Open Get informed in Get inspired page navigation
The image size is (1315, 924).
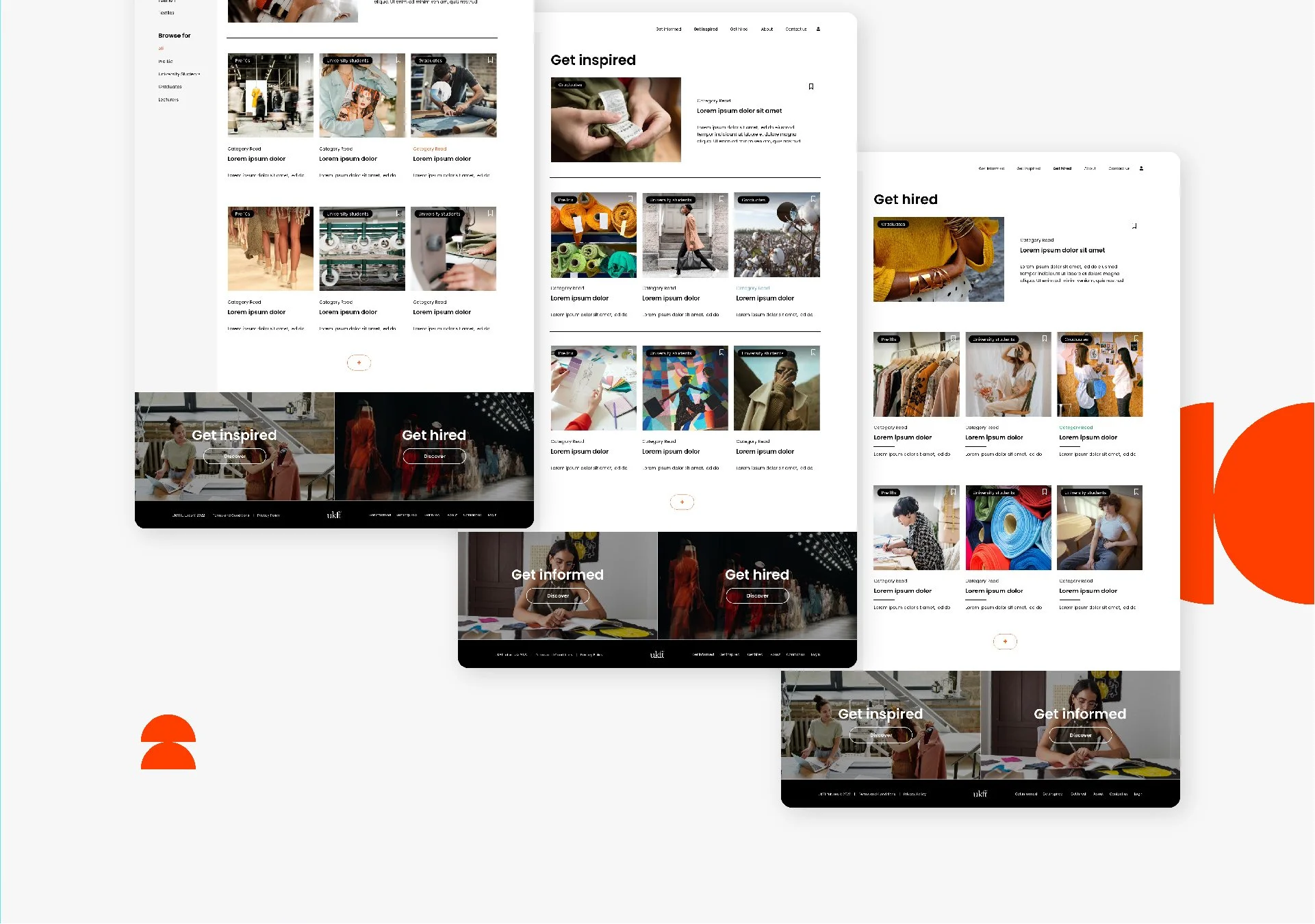668,29
